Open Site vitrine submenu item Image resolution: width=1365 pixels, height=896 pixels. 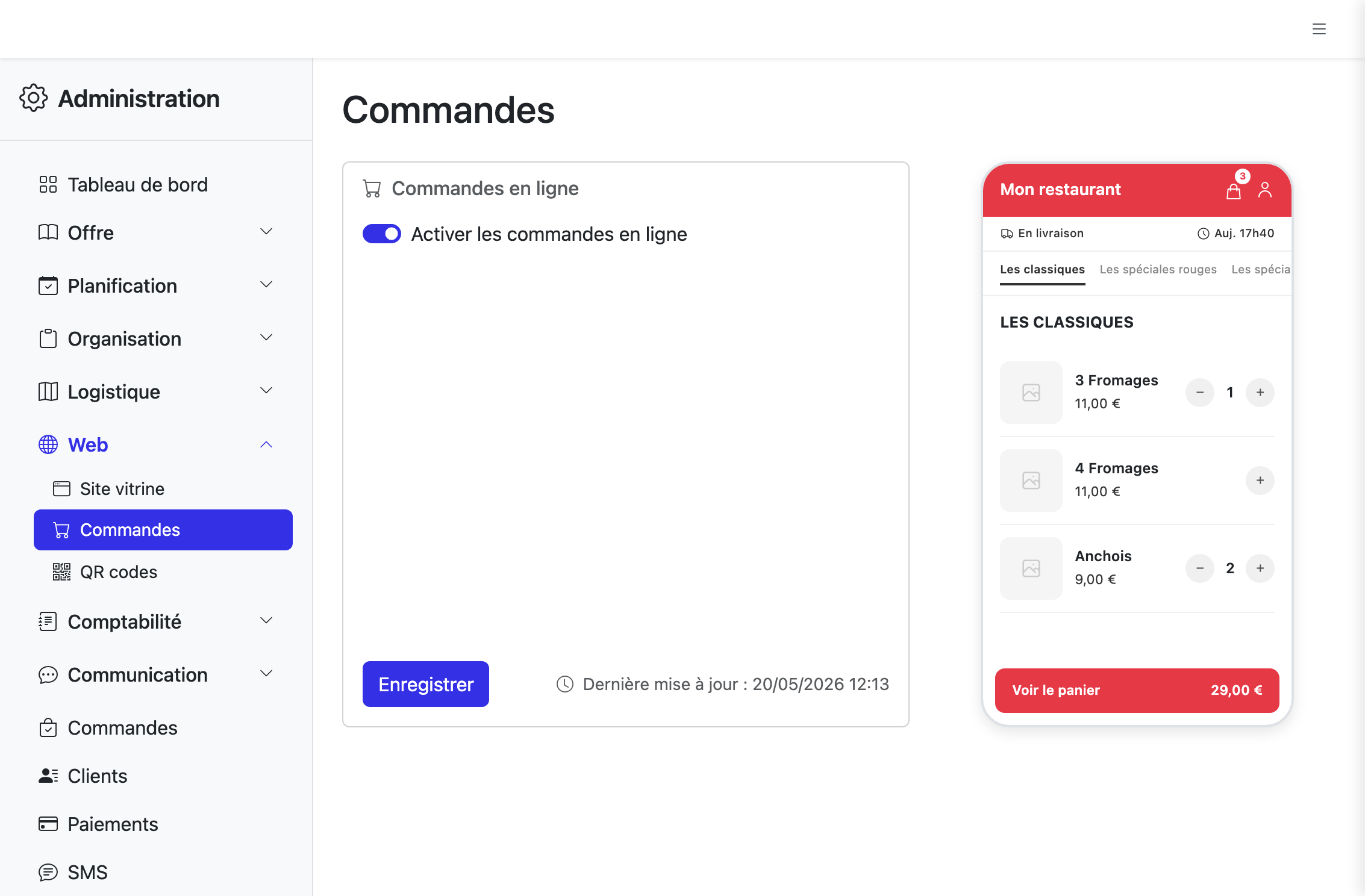click(x=163, y=488)
